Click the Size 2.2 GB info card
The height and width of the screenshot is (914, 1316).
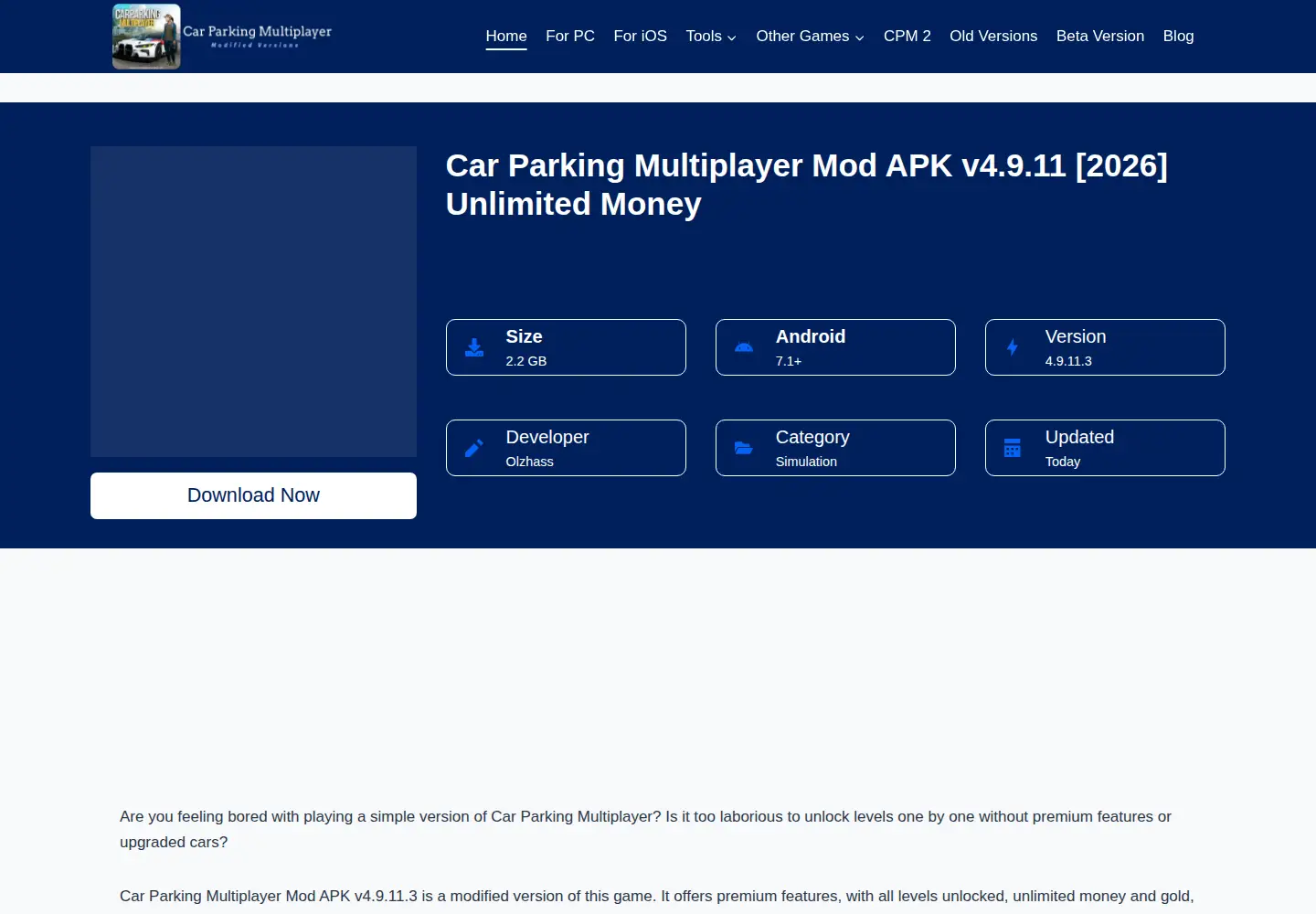[x=566, y=347]
